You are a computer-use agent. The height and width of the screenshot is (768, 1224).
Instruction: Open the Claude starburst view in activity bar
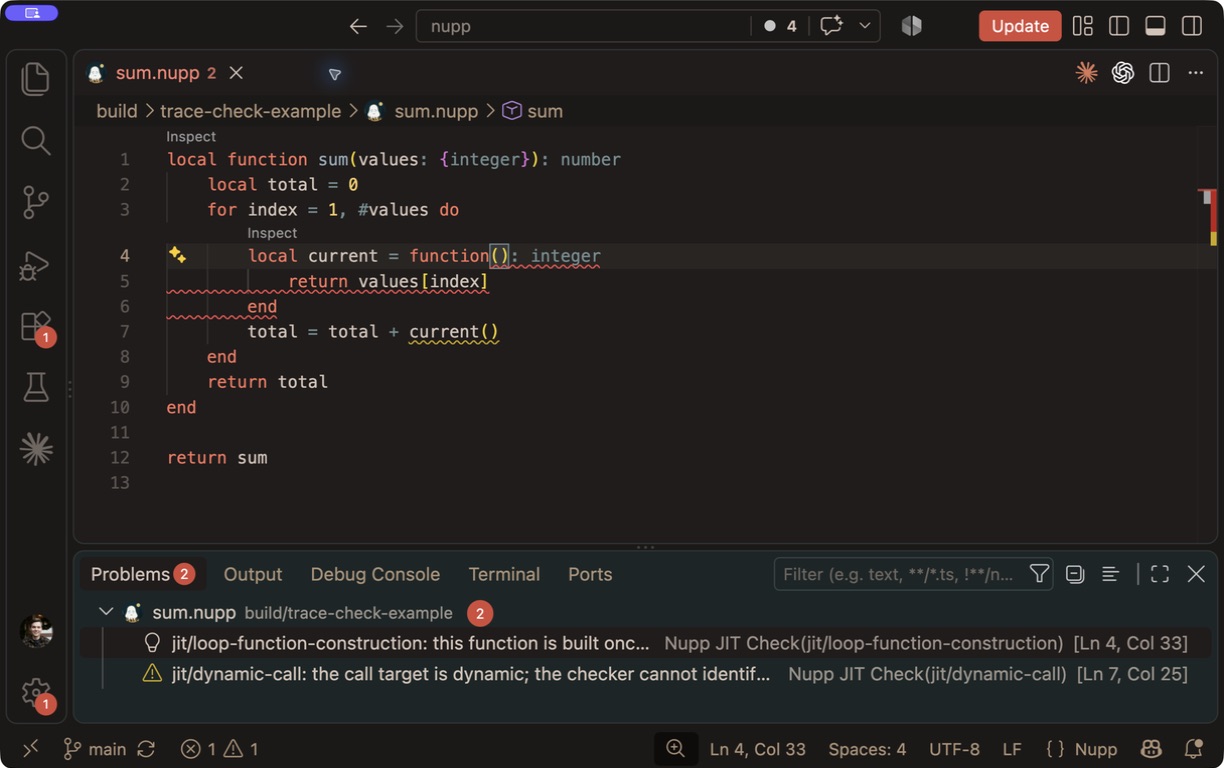pos(36,449)
